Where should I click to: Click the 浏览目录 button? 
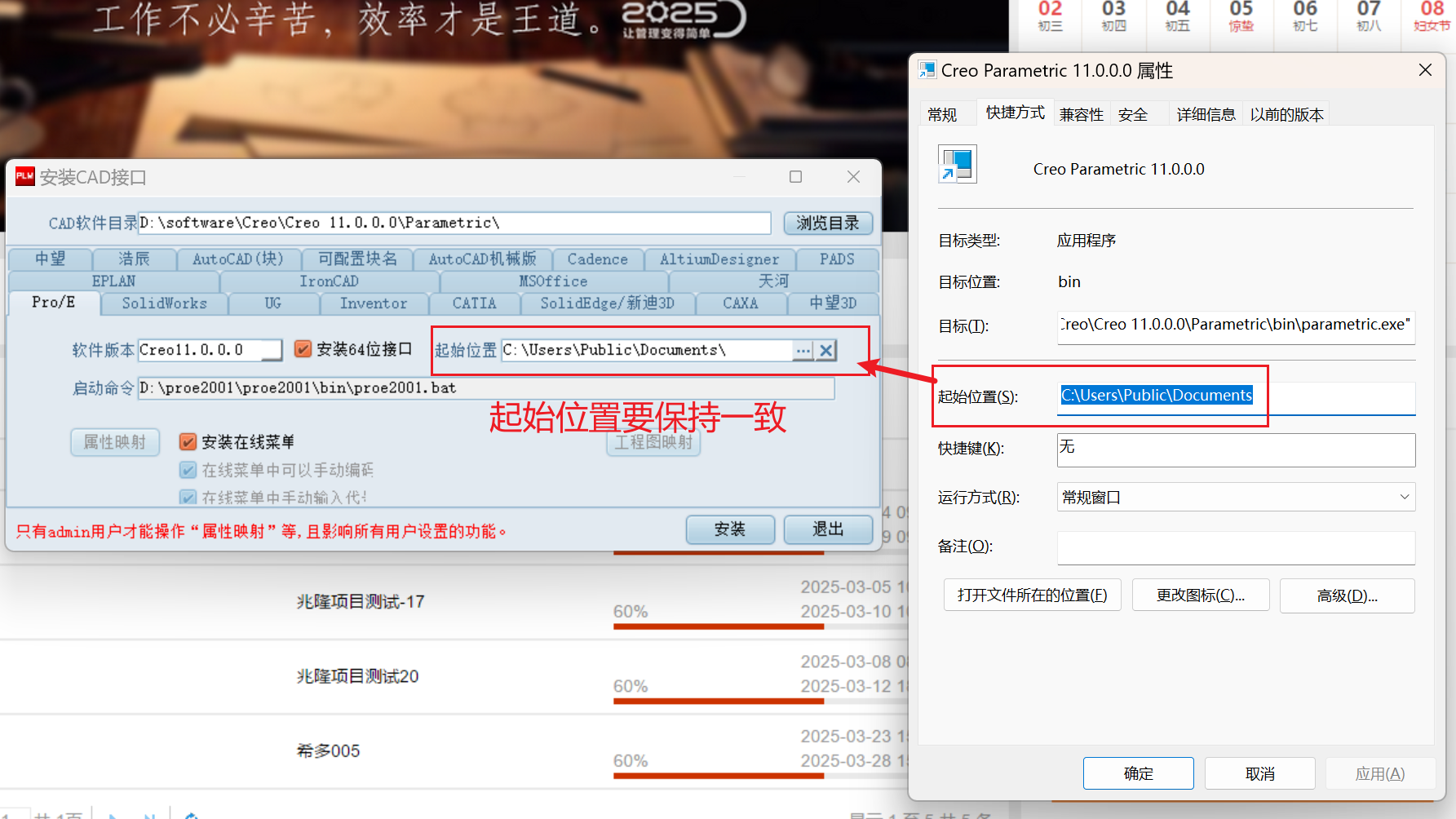click(828, 223)
